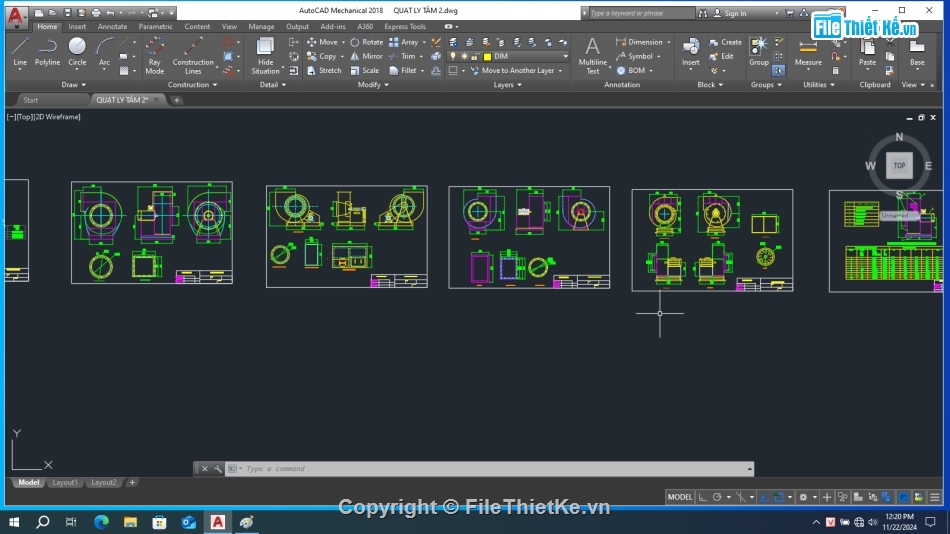
Task: Toggle group selection on/off button
Action: (x=779, y=71)
